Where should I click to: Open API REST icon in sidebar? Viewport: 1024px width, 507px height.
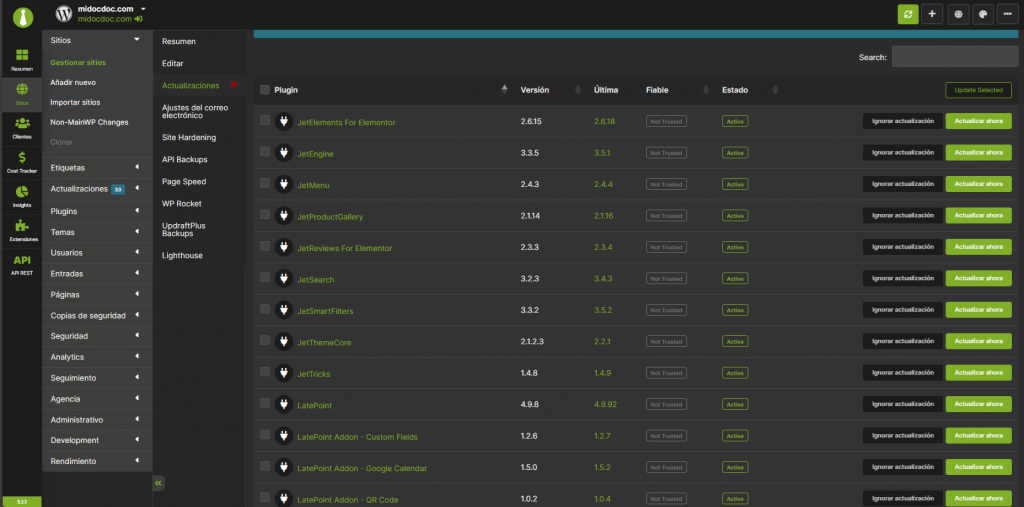coord(22,263)
